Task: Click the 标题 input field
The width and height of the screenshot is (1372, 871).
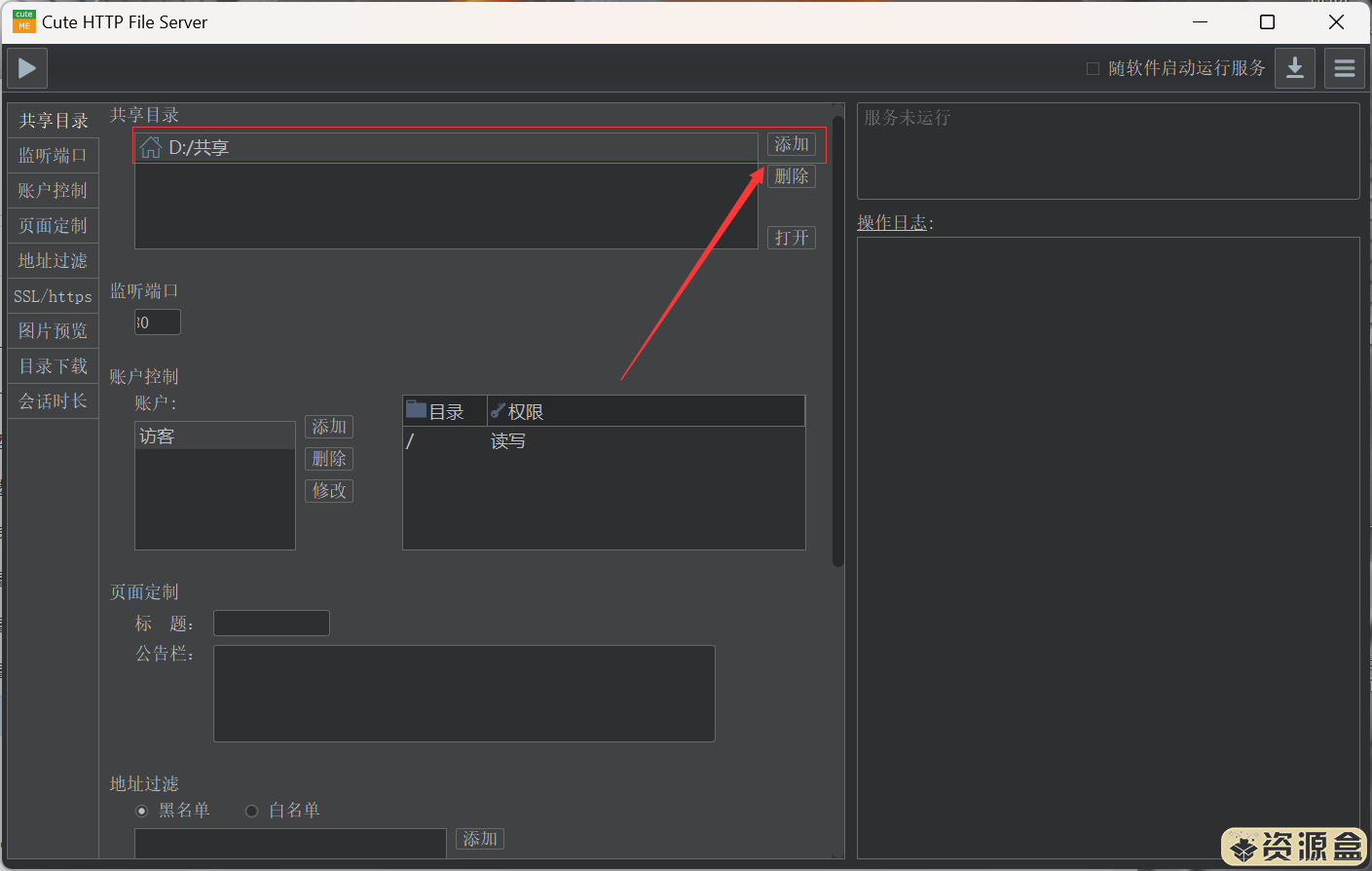Action: pos(272,624)
